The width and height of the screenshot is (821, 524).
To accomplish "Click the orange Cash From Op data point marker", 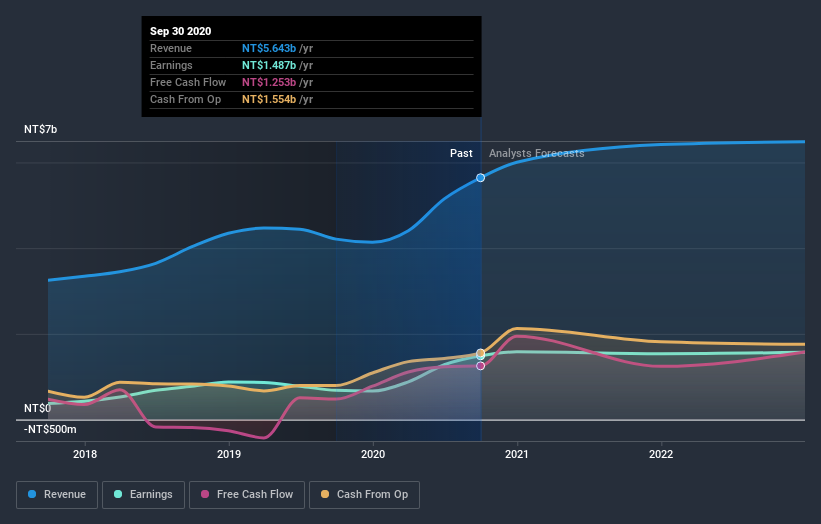I will (480, 352).
